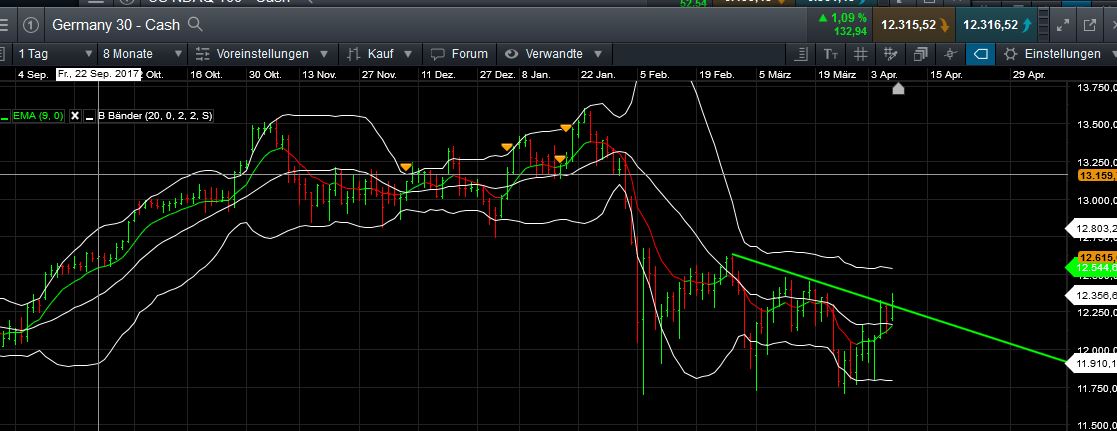Search instruments via the magnifier icon

(x=194, y=25)
